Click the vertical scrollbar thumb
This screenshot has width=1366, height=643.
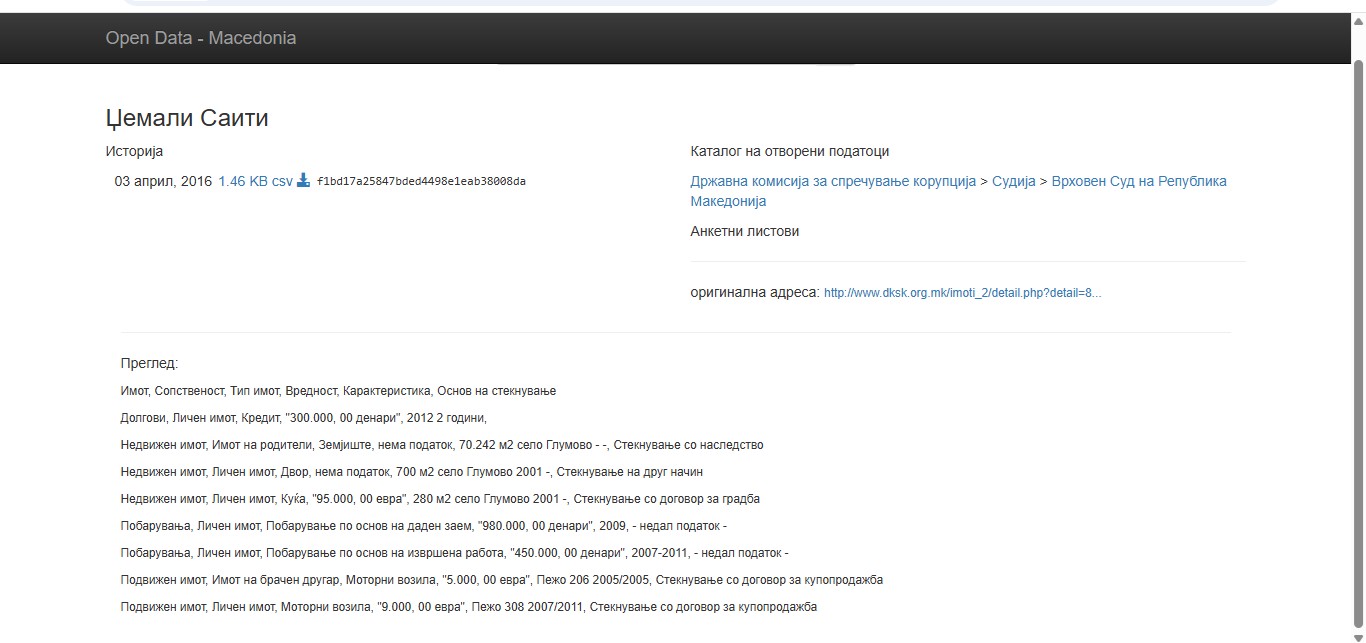1358,340
